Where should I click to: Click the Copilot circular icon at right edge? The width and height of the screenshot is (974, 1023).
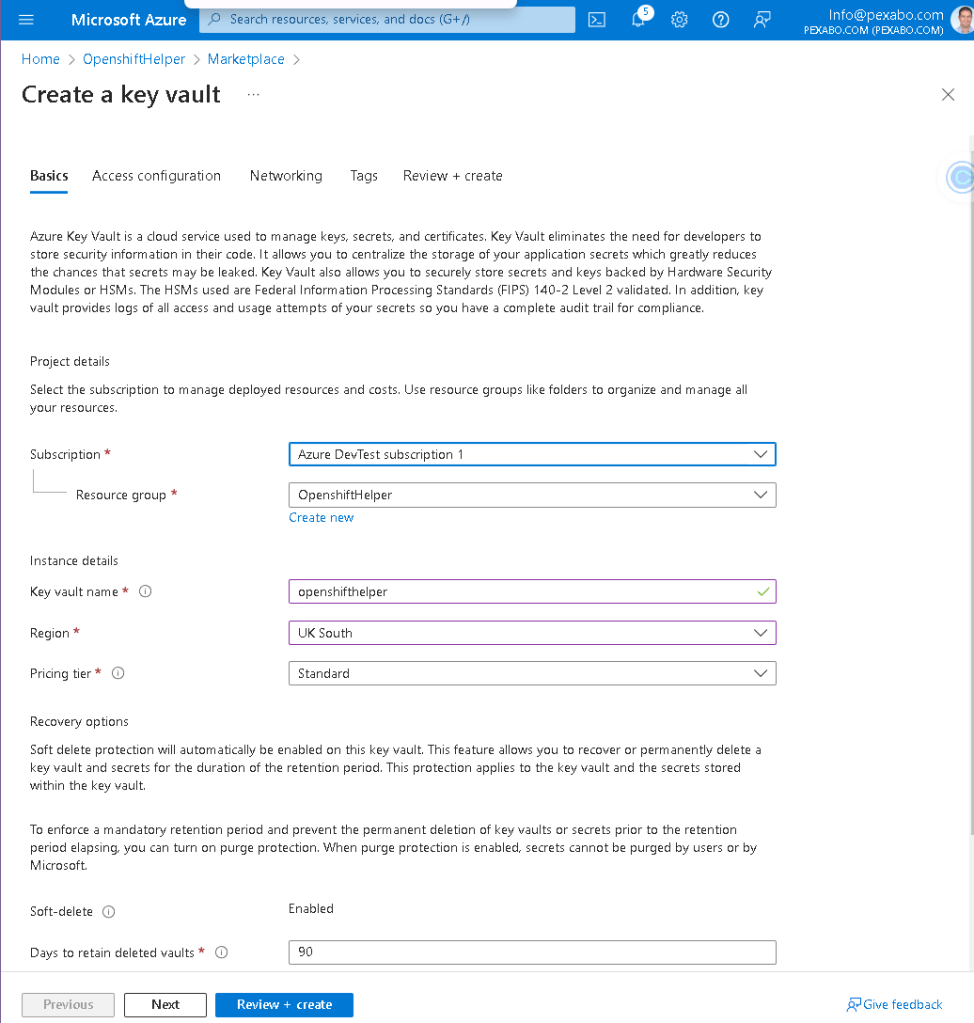[960, 177]
